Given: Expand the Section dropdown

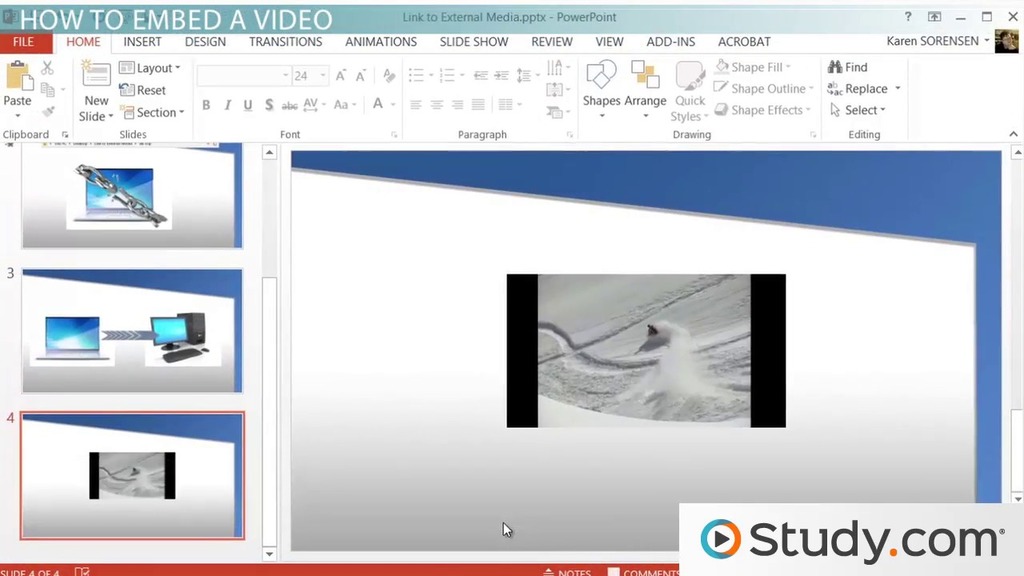Looking at the screenshot, I should 152,112.
